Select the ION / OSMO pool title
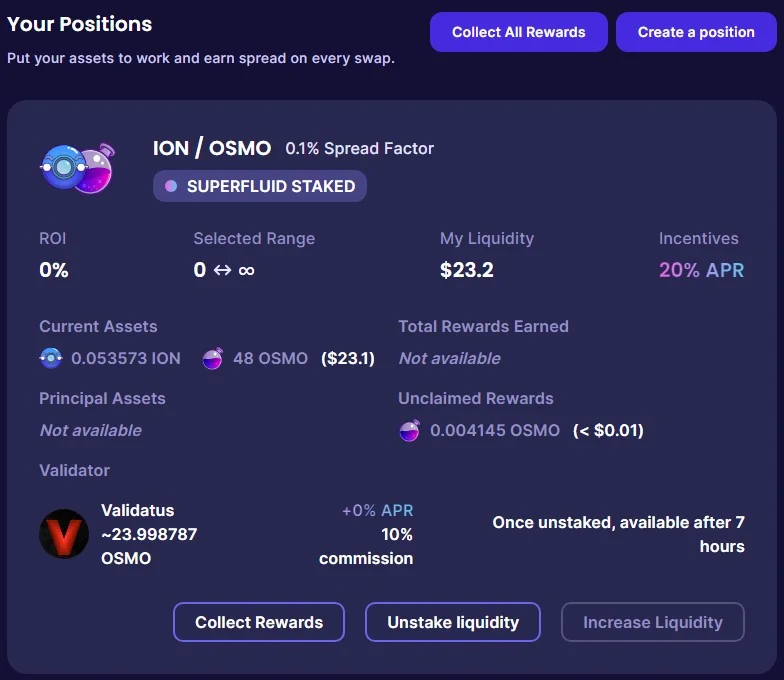 coord(212,148)
